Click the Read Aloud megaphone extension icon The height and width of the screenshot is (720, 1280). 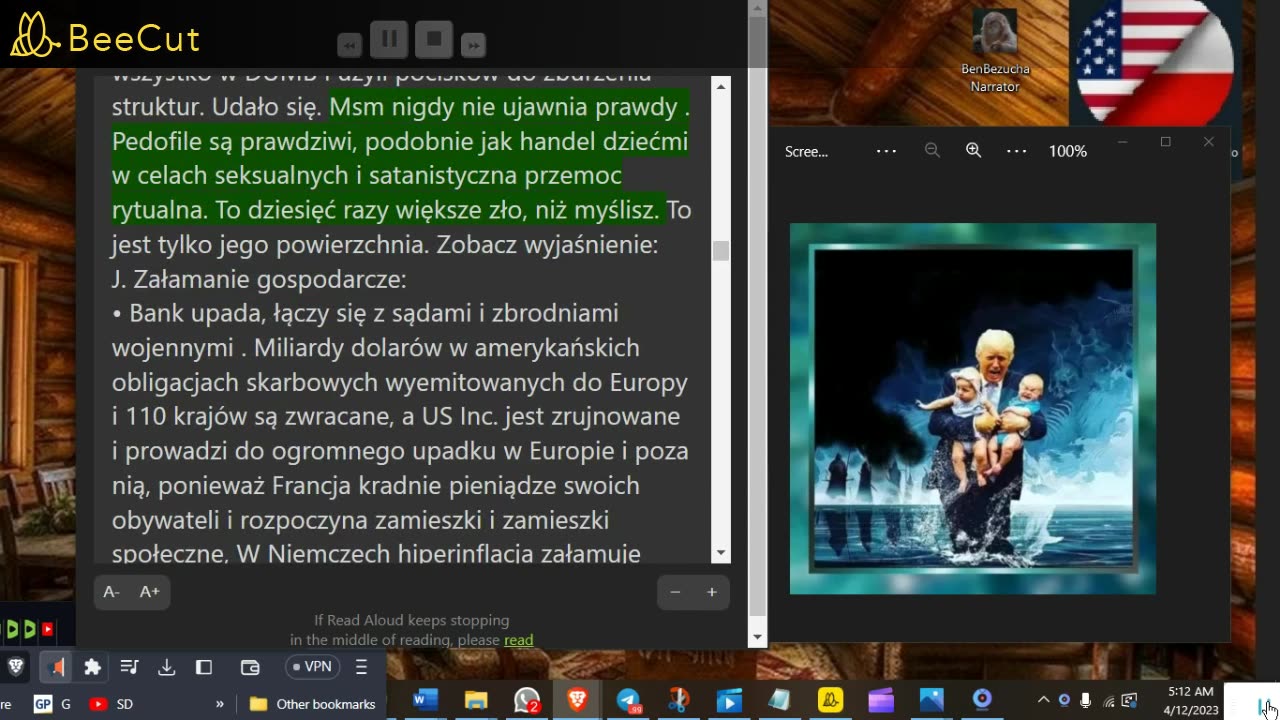click(58, 667)
